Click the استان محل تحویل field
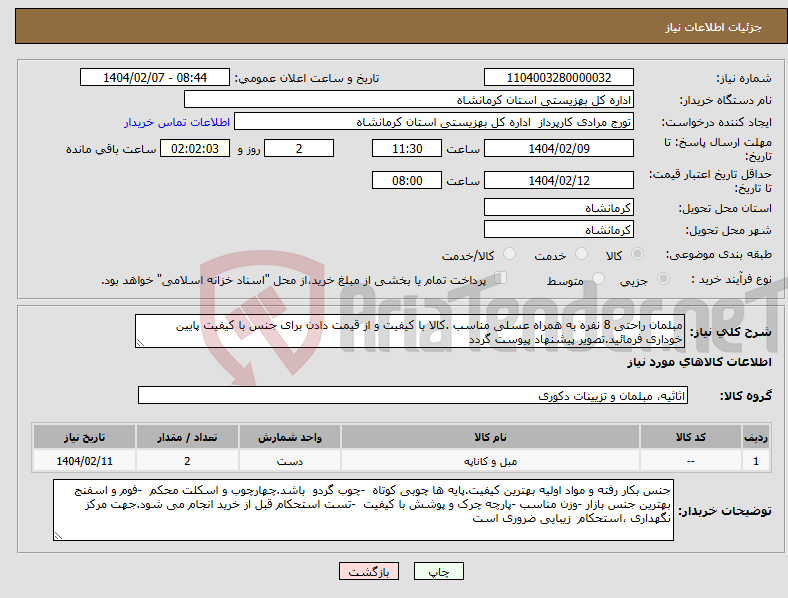The height and width of the screenshot is (598, 788). [558, 207]
